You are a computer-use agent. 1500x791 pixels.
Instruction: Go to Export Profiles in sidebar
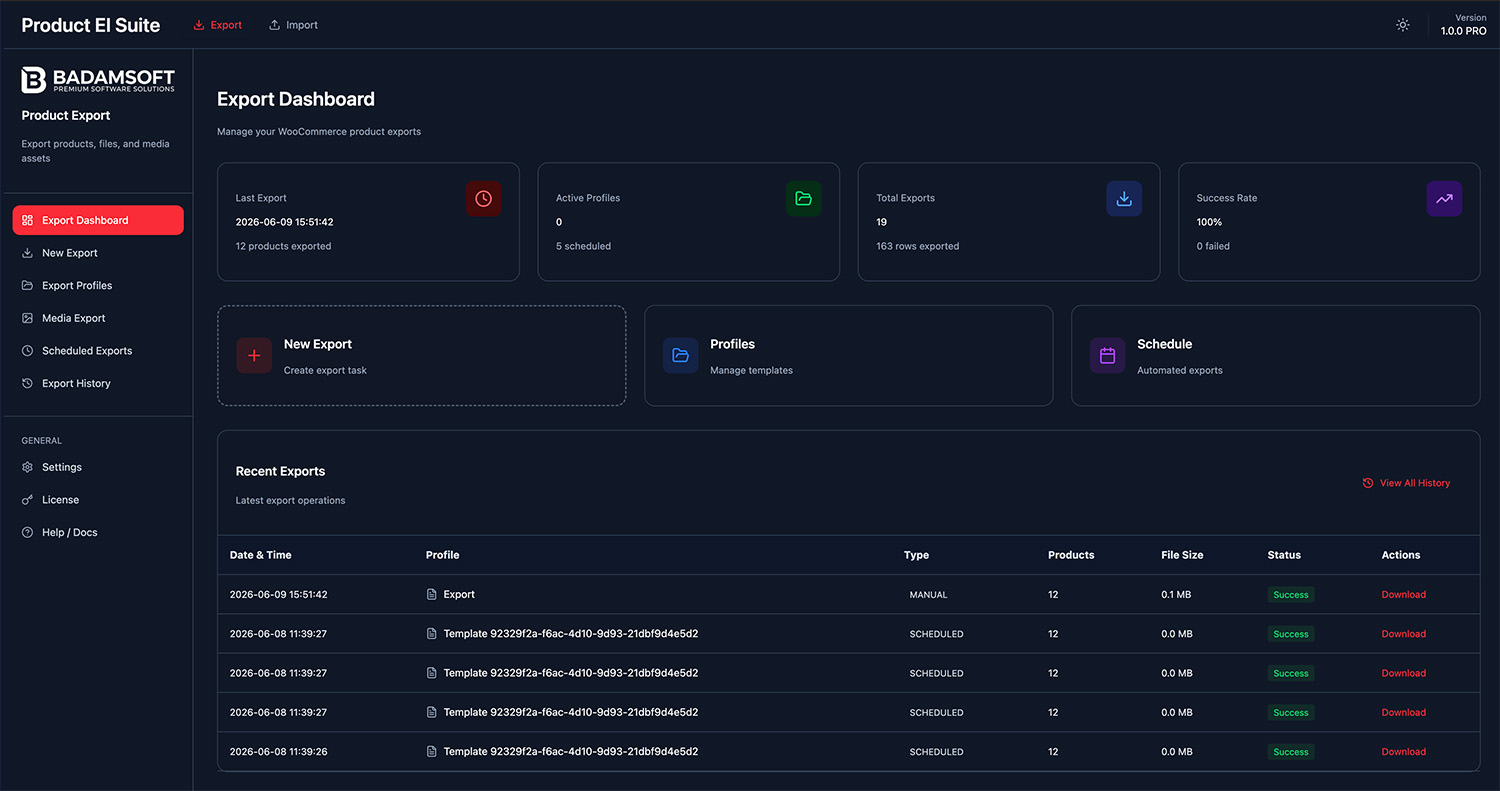98,286
